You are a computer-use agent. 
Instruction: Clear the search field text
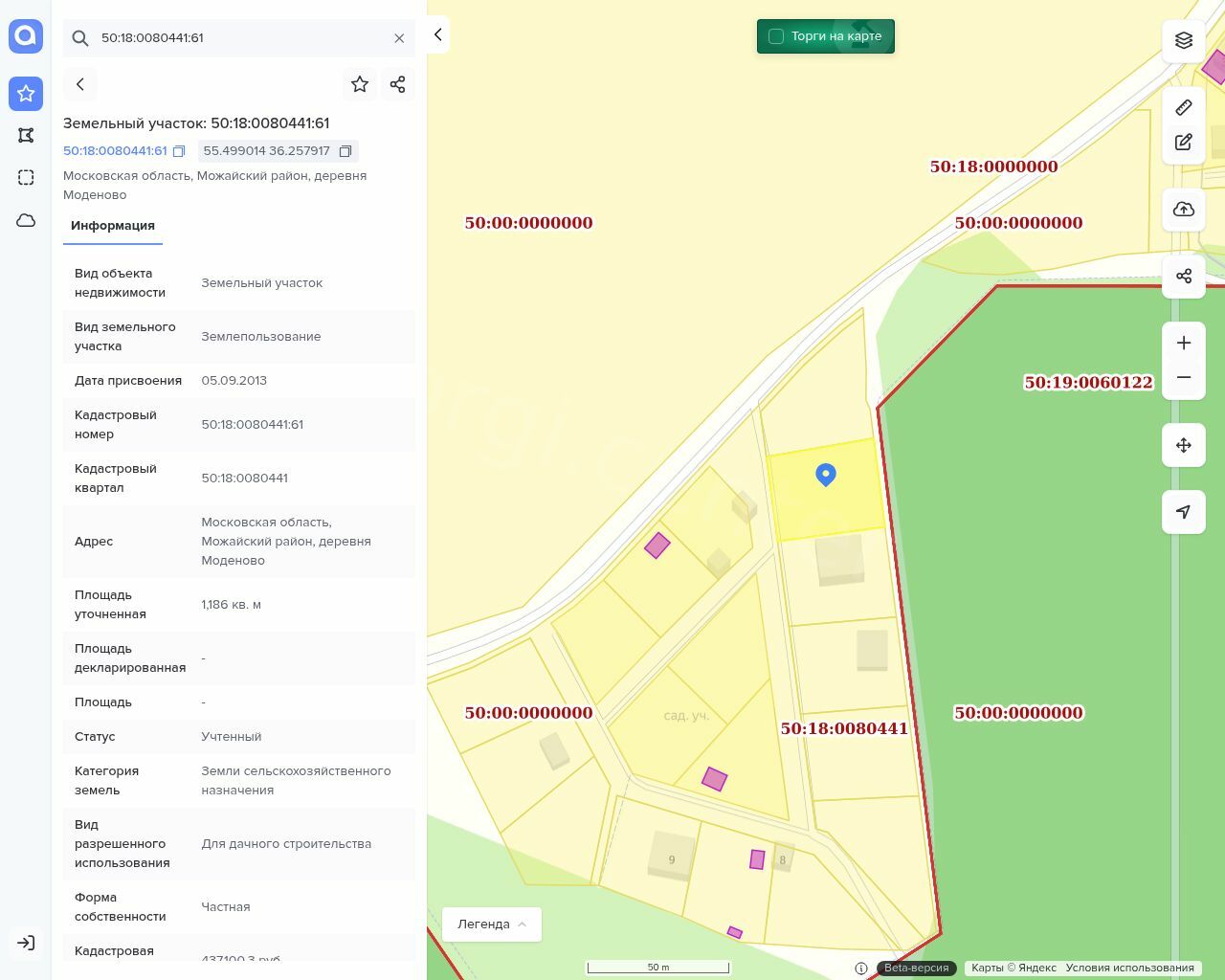point(399,38)
